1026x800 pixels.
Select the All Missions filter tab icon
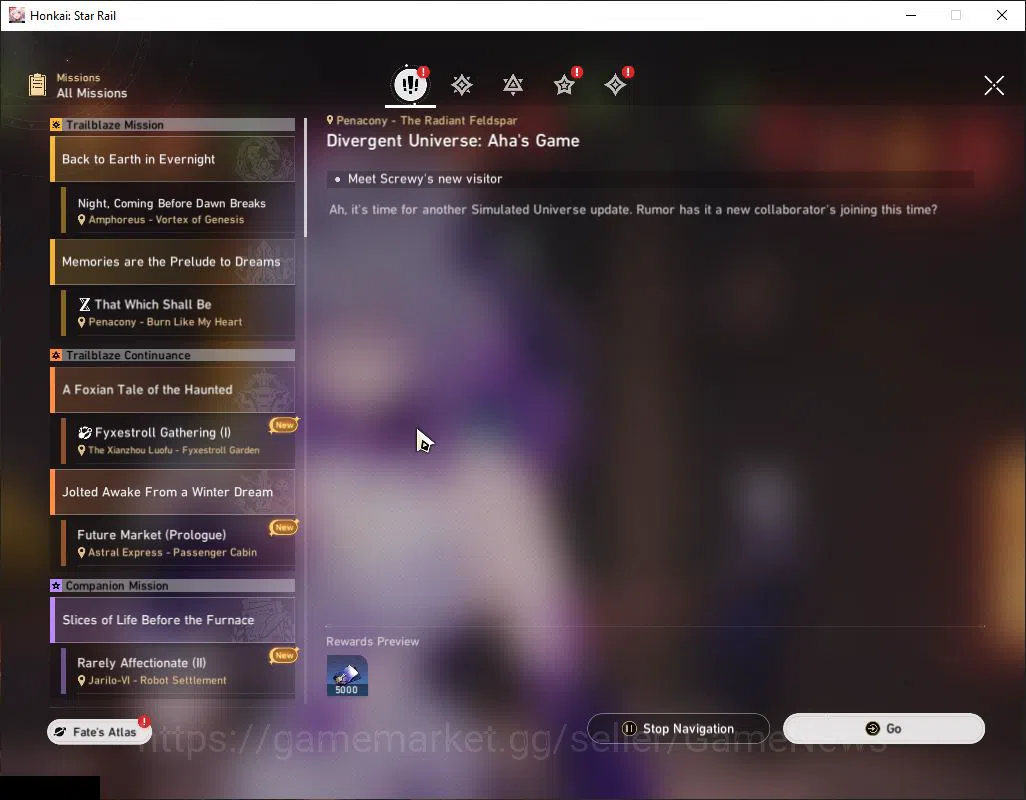click(410, 84)
